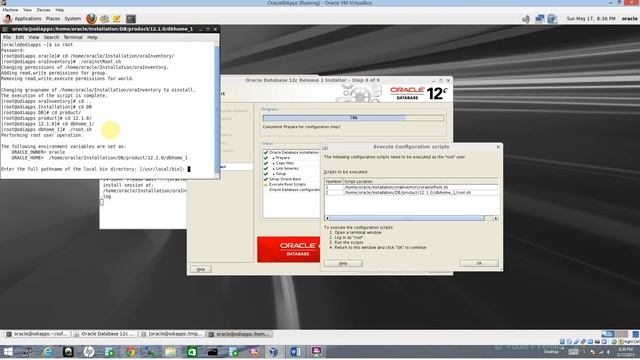Open Internet Explorer from the Windows taskbar
The height and width of the screenshot is (360, 640).
[48, 351]
